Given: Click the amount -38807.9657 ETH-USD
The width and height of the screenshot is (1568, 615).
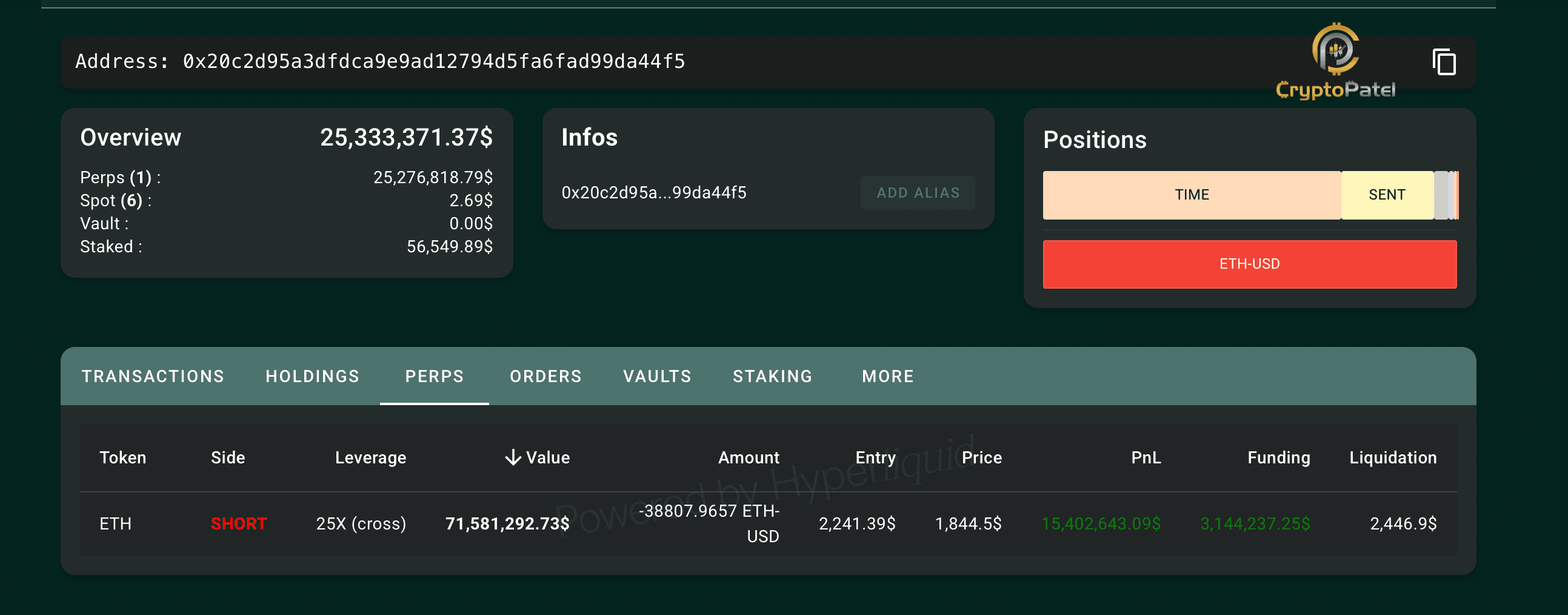Looking at the screenshot, I should tap(709, 523).
